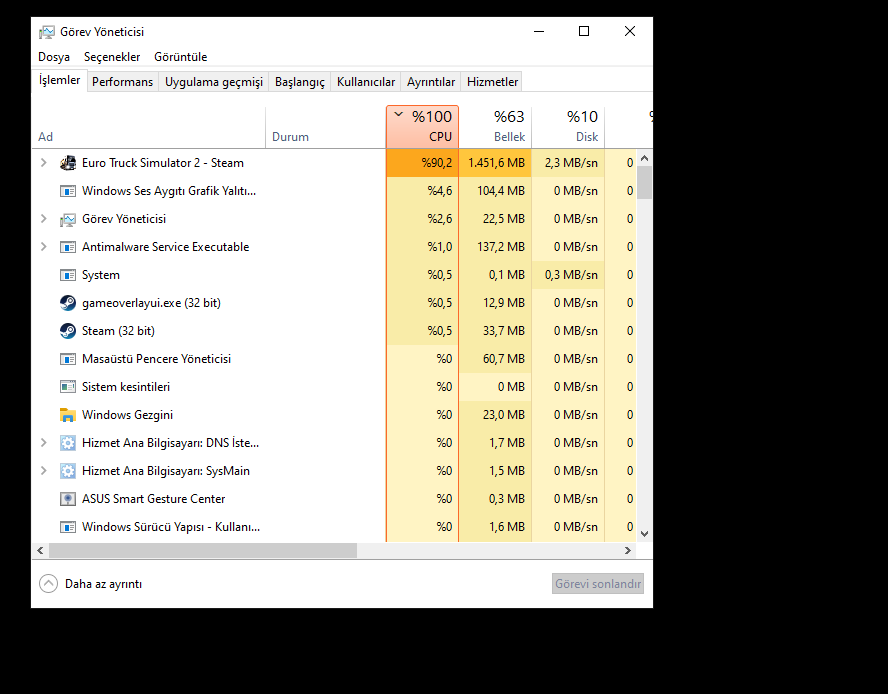888x694 pixels.
Task: Expand the Hizmet Ana Bilgisayarı: SysMain group
Action: tap(44, 471)
